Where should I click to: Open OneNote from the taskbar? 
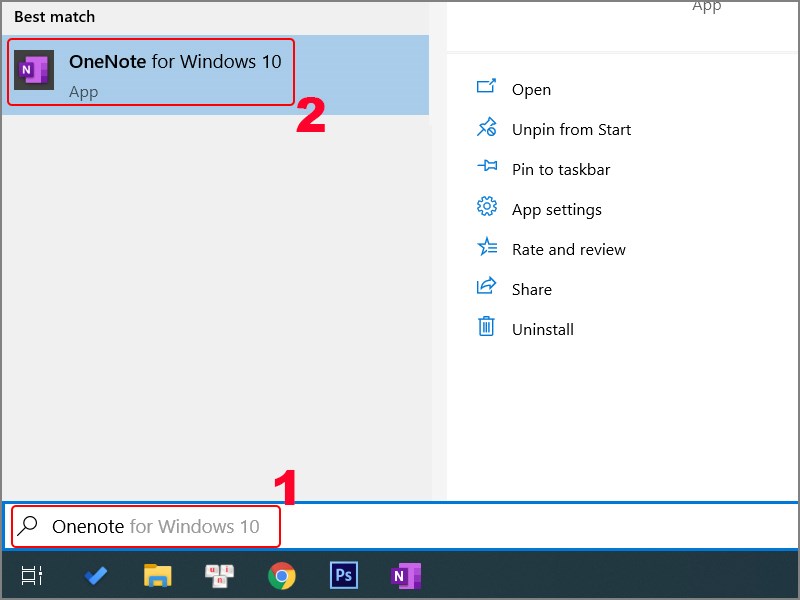click(x=406, y=576)
